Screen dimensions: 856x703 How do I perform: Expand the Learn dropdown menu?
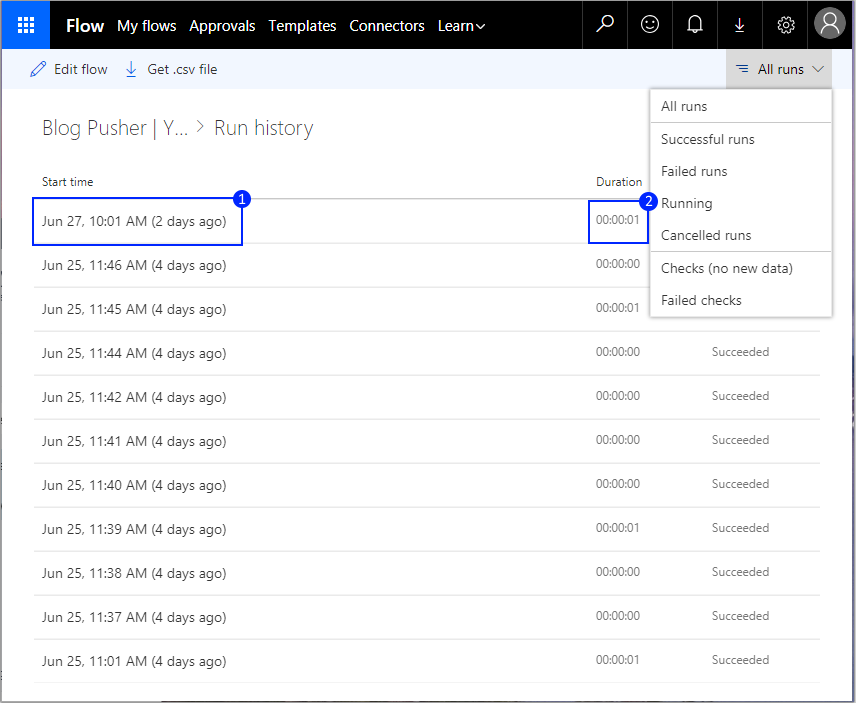pyautogui.click(x=461, y=26)
